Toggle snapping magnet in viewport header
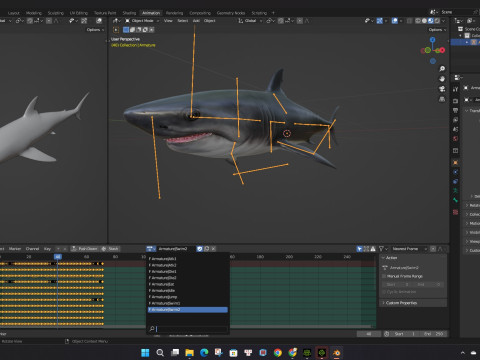The image size is (480, 360). tap(281, 21)
